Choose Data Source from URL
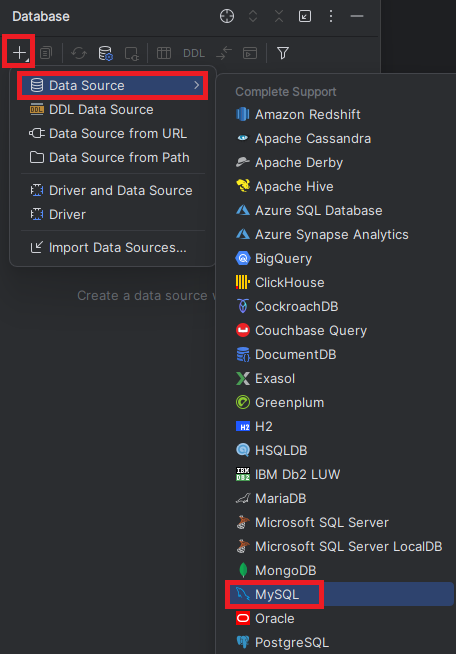This screenshot has height=654, width=456. coord(113,133)
